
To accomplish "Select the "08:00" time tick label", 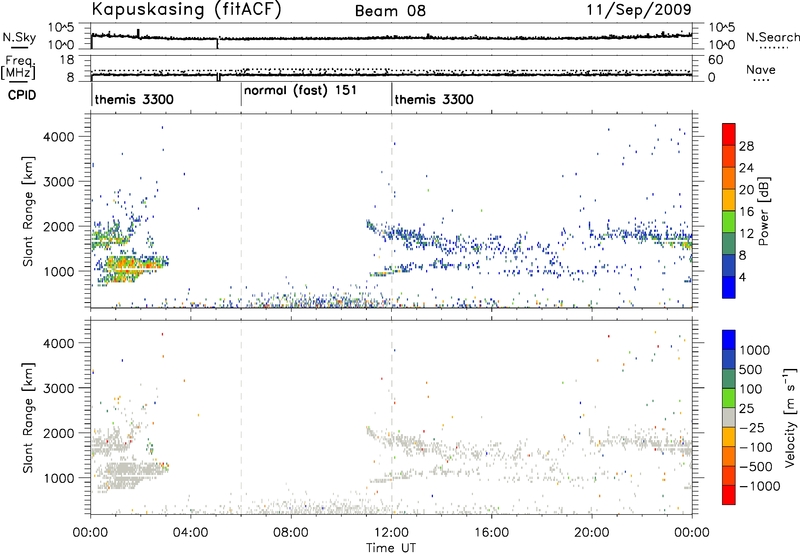I will point(291,533).
